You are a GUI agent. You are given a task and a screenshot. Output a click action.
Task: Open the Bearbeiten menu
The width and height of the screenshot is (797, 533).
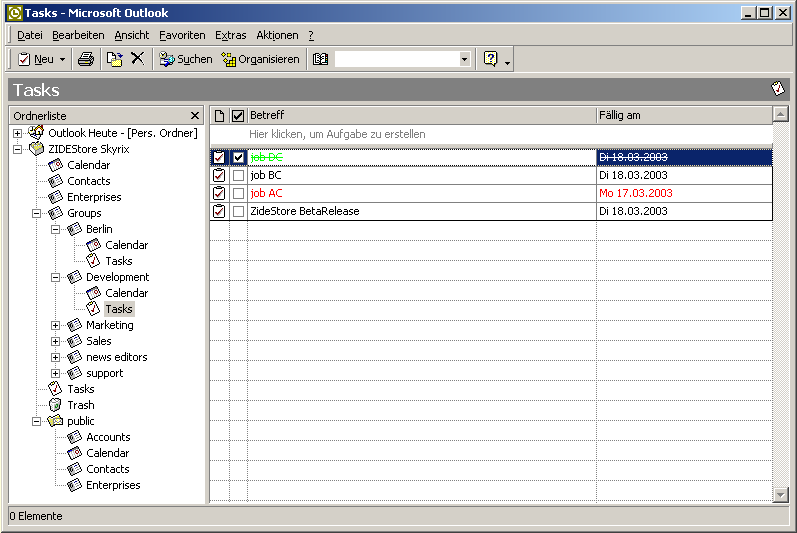click(x=78, y=35)
